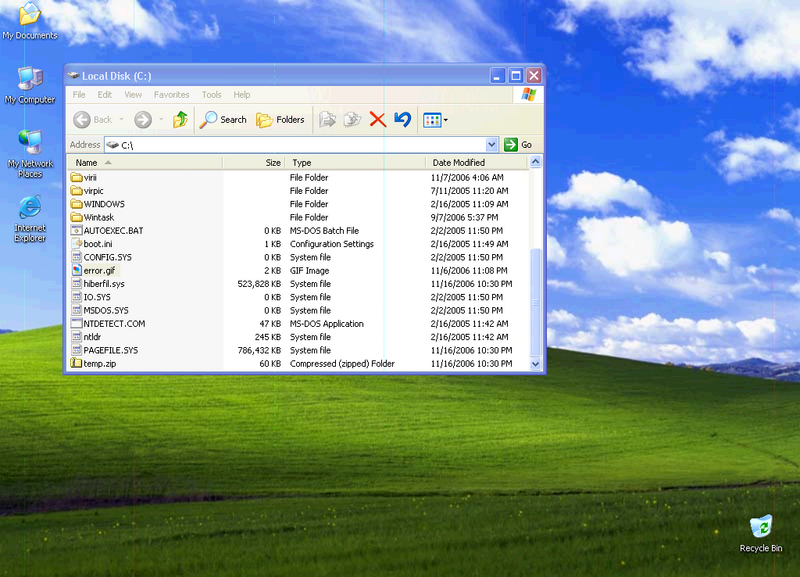
Task: Click the 11/7/2006 4:06 AM date
Action: (x=467, y=178)
